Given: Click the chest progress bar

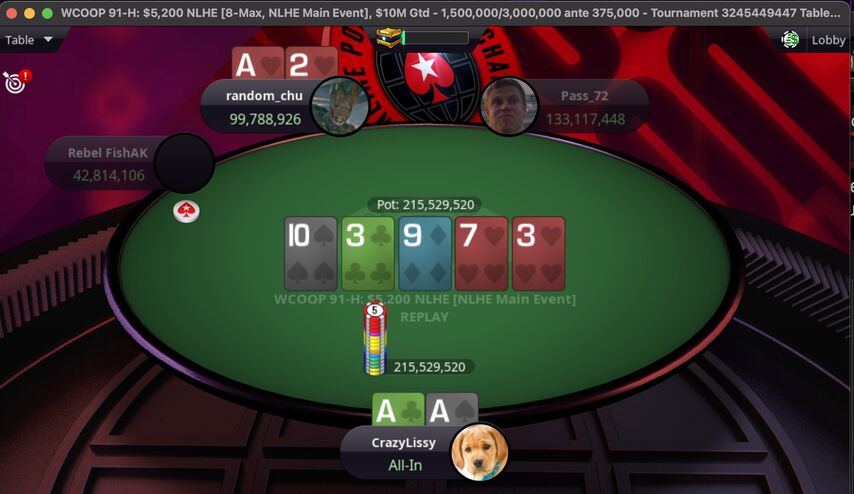Looking at the screenshot, I should [435, 38].
